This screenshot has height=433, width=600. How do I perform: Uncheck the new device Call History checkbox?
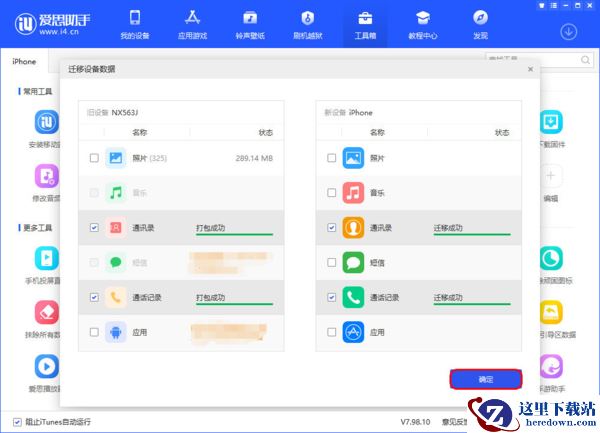coord(332,297)
